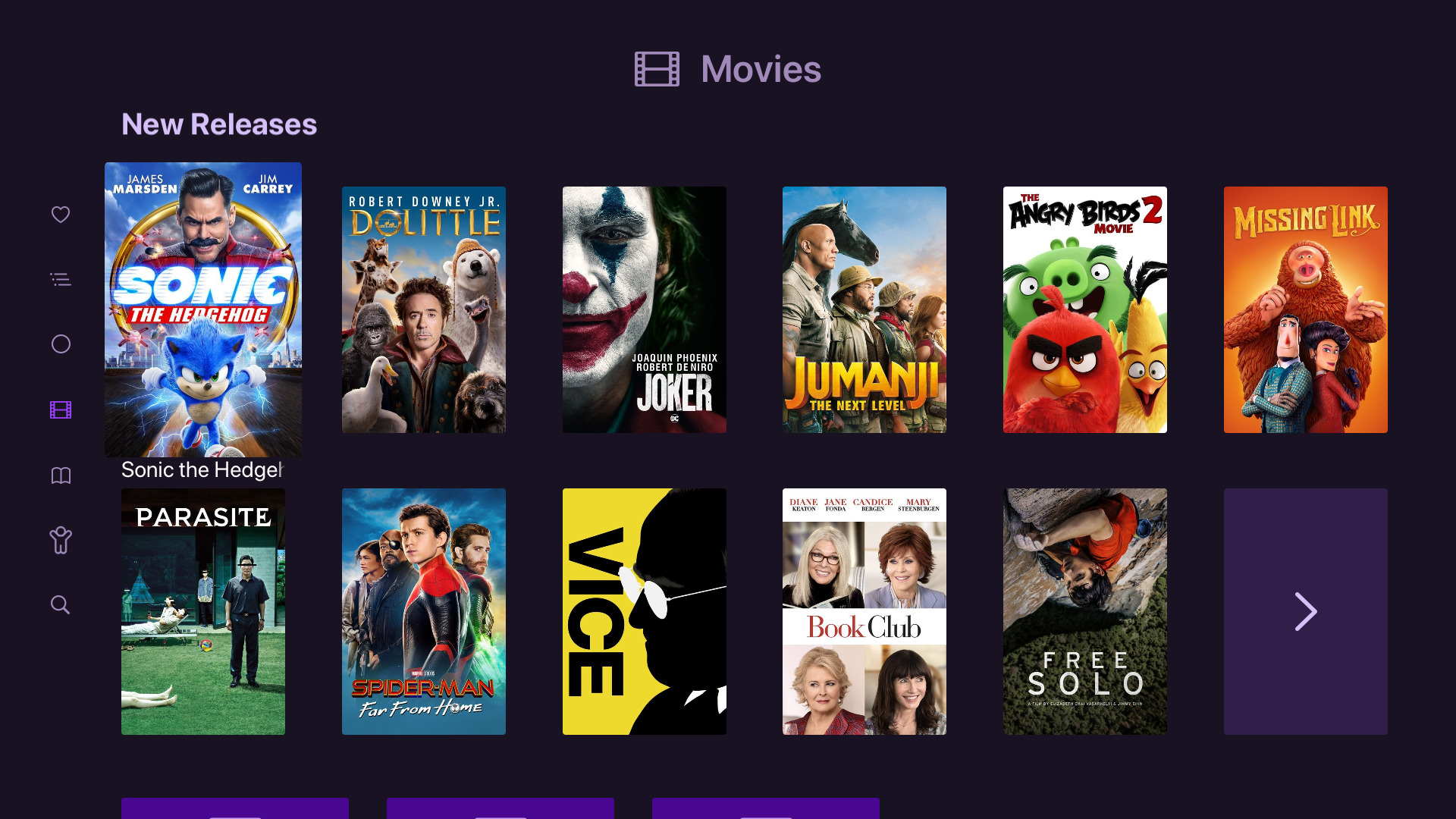Click the film icon beside Movies title
The height and width of the screenshot is (819, 1456).
point(657,69)
